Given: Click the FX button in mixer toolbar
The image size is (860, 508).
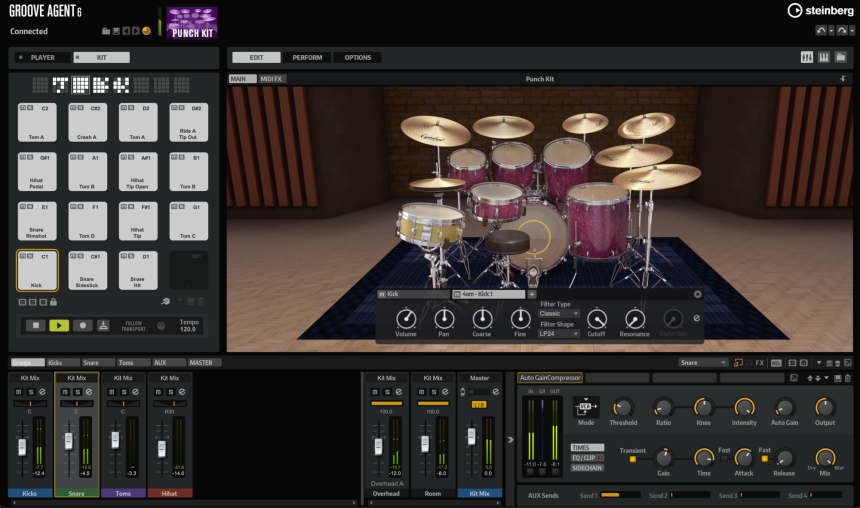Looking at the screenshot, I should 760,363.
